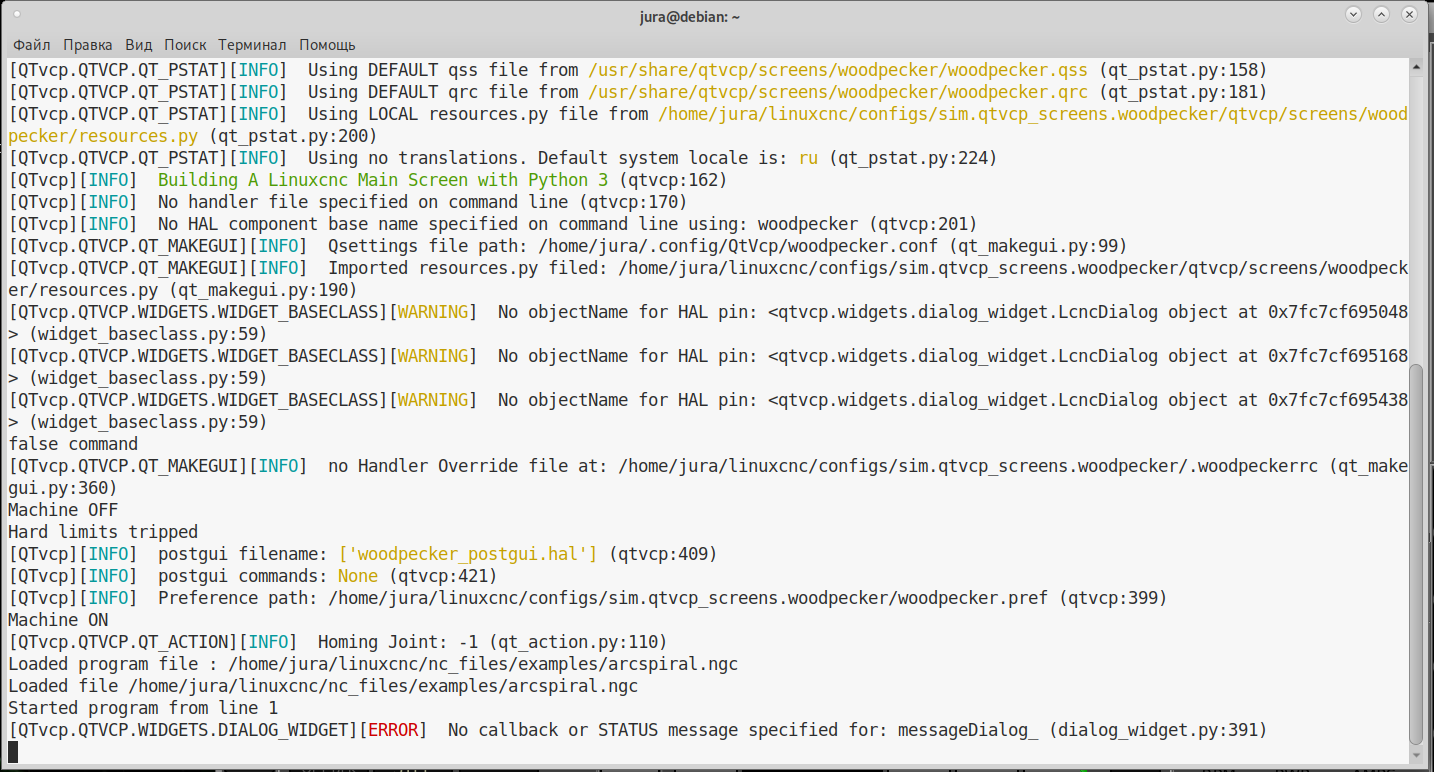
Task: Click the 'Loaded program file' line
Action: [x=373, y=664]
